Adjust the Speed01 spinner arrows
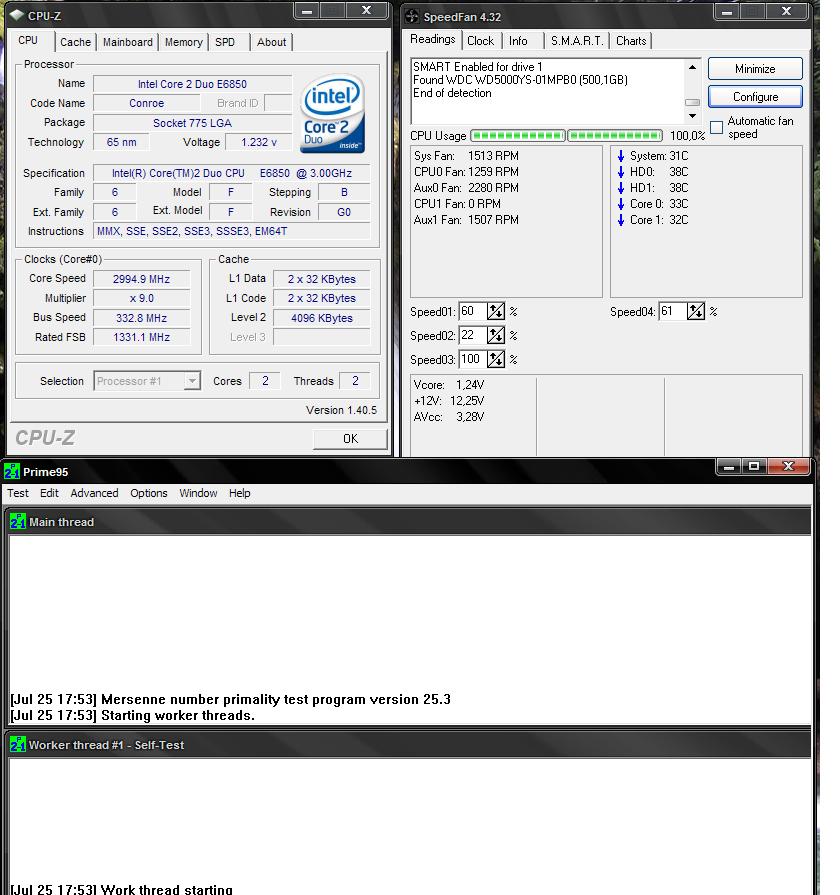The height and width of the screenshot is (895, 840). pyautogui.click(x=495, y=311)
